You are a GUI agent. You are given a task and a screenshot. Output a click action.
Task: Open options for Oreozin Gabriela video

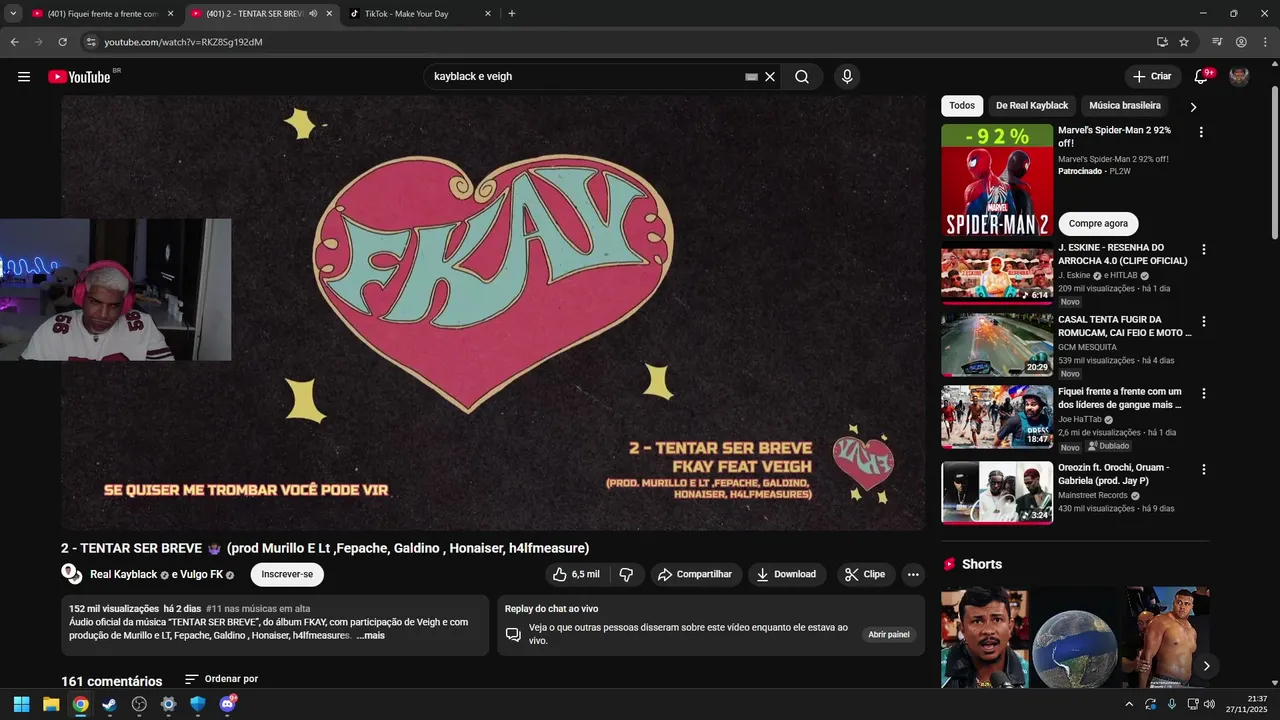point(1204,470)
